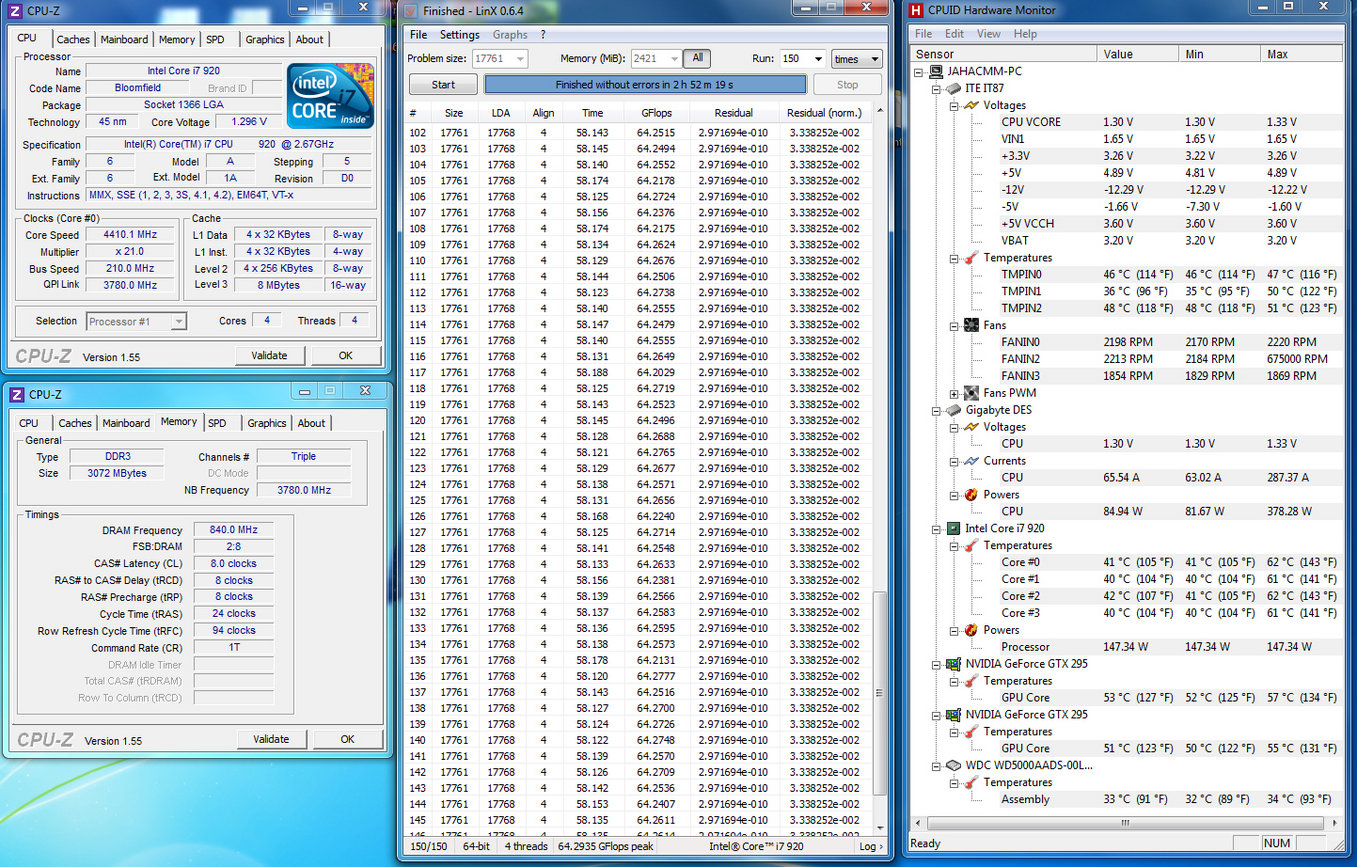The image size is (1357, 867).
Task: Open the Processor #1 selection dropdown
Action: point(136,321)
